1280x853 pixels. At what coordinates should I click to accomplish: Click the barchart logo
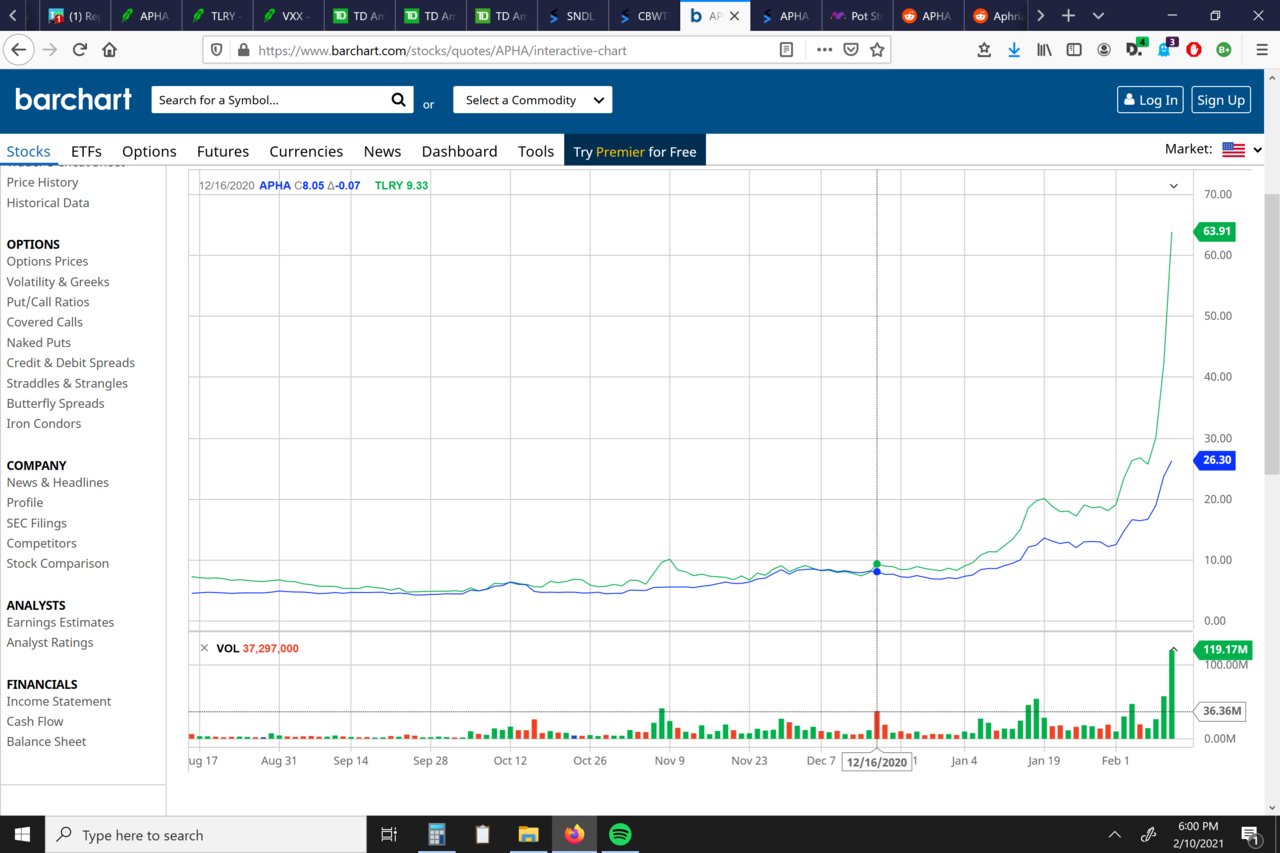click(74, 99)
